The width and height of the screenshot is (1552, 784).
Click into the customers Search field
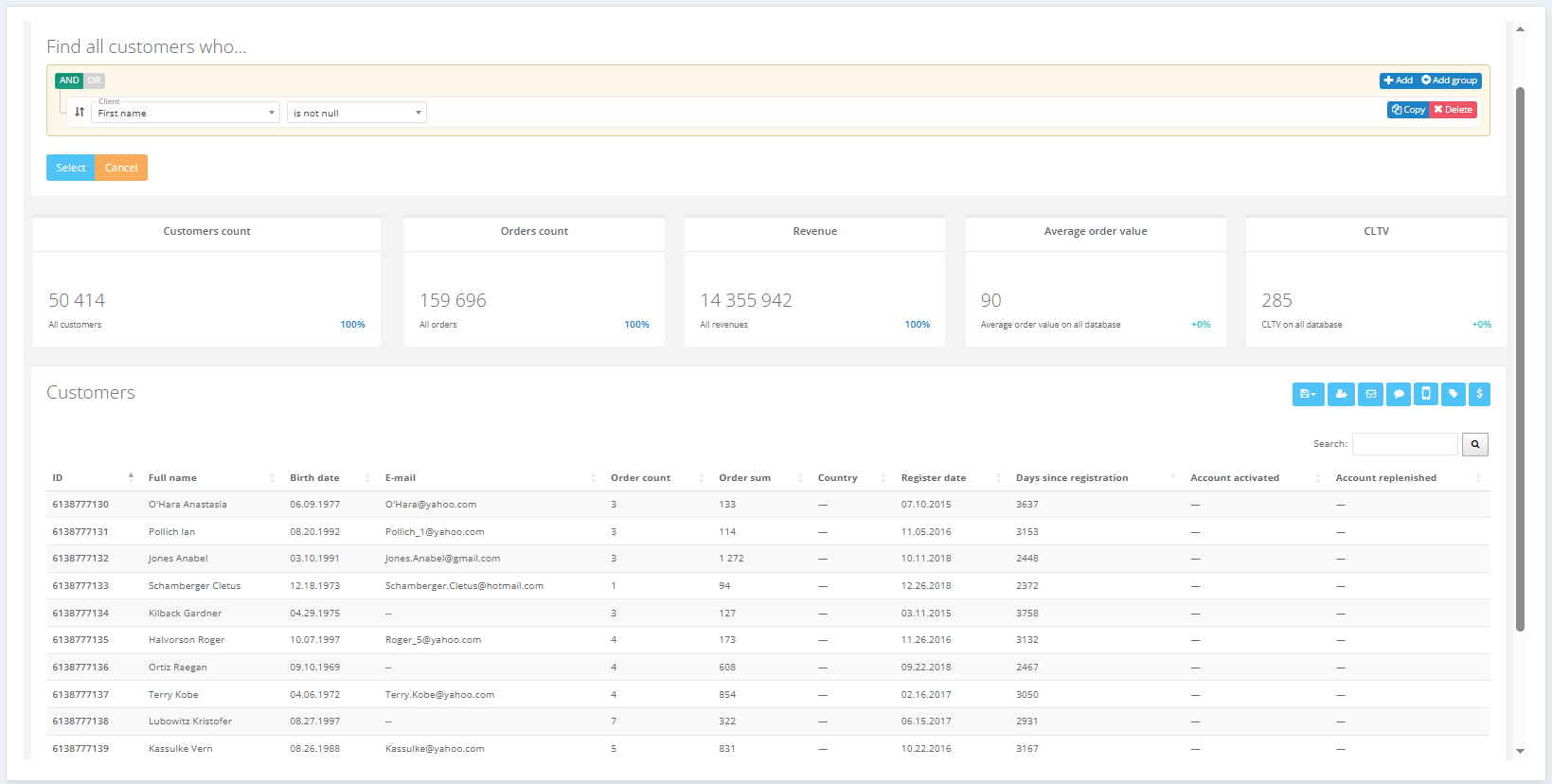pyautogui.click(x=1404, y=444)
